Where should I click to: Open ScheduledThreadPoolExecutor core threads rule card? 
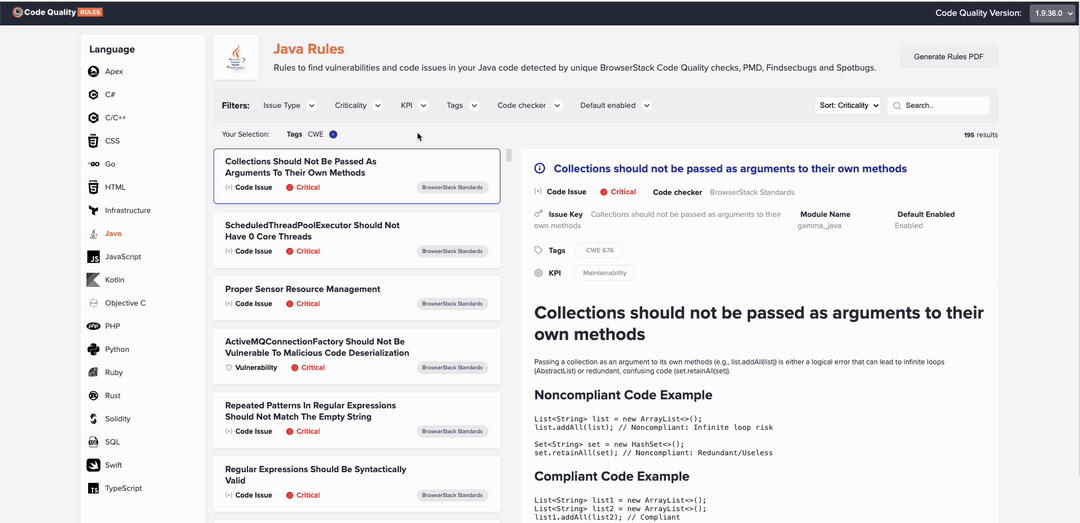point(357,240)
